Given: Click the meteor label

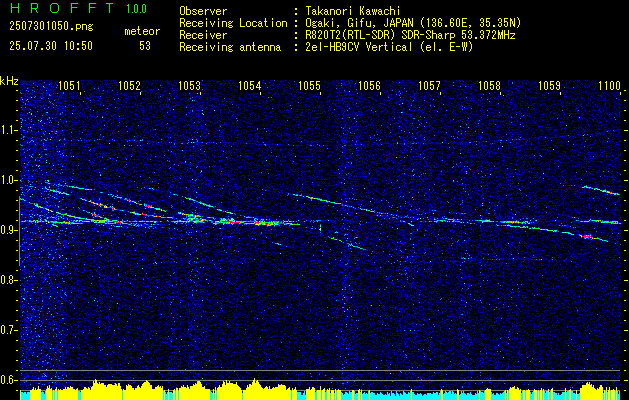Looking at the screenshot, I should (142, 31).
